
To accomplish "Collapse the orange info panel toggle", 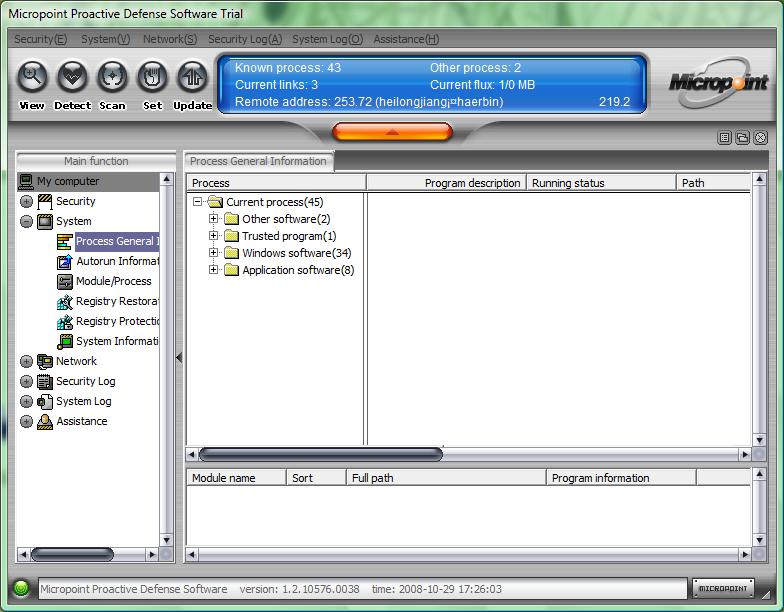I will click(x=392, y=132).
